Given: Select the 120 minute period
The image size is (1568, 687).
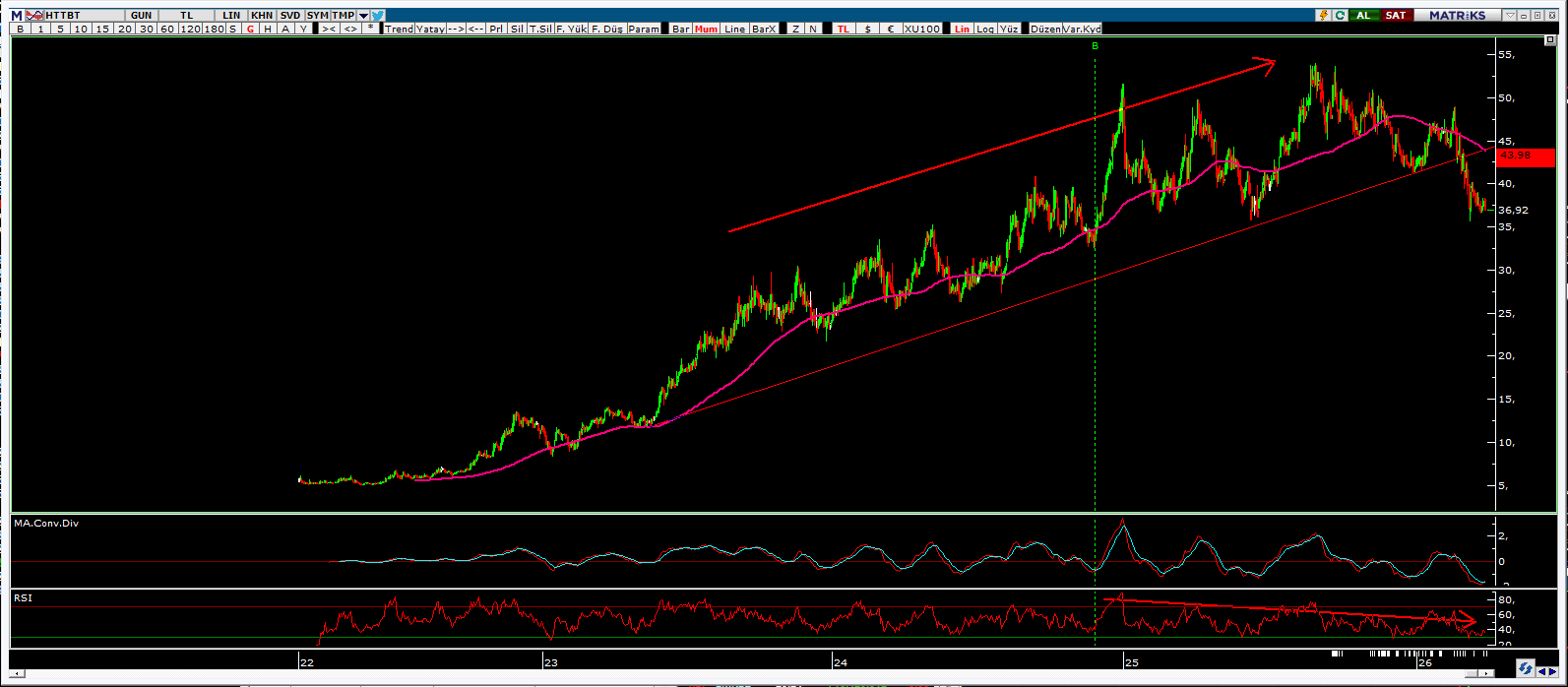Looking at the screenshot, I should click(191, 29).
